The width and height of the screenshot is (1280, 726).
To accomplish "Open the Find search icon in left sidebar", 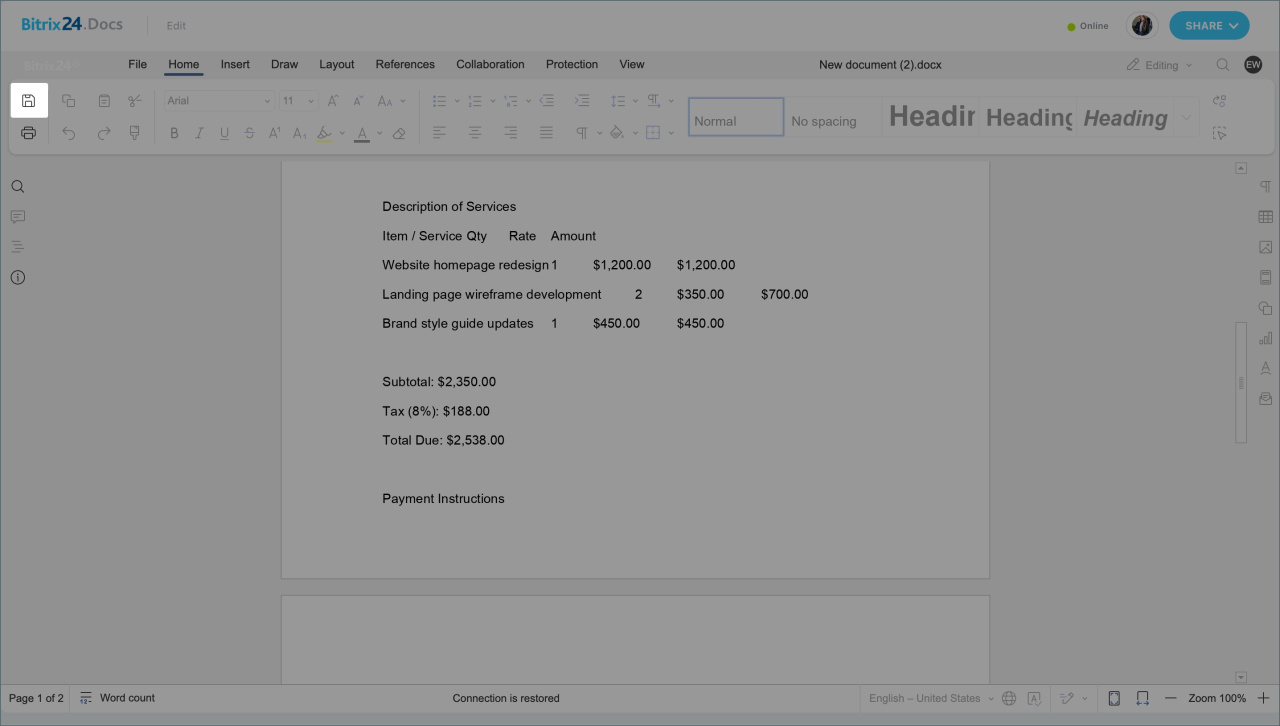I will coord(17,187).
